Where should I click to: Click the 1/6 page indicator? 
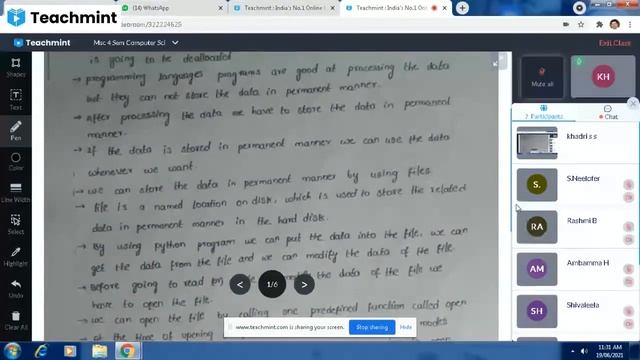click(272, 284)
